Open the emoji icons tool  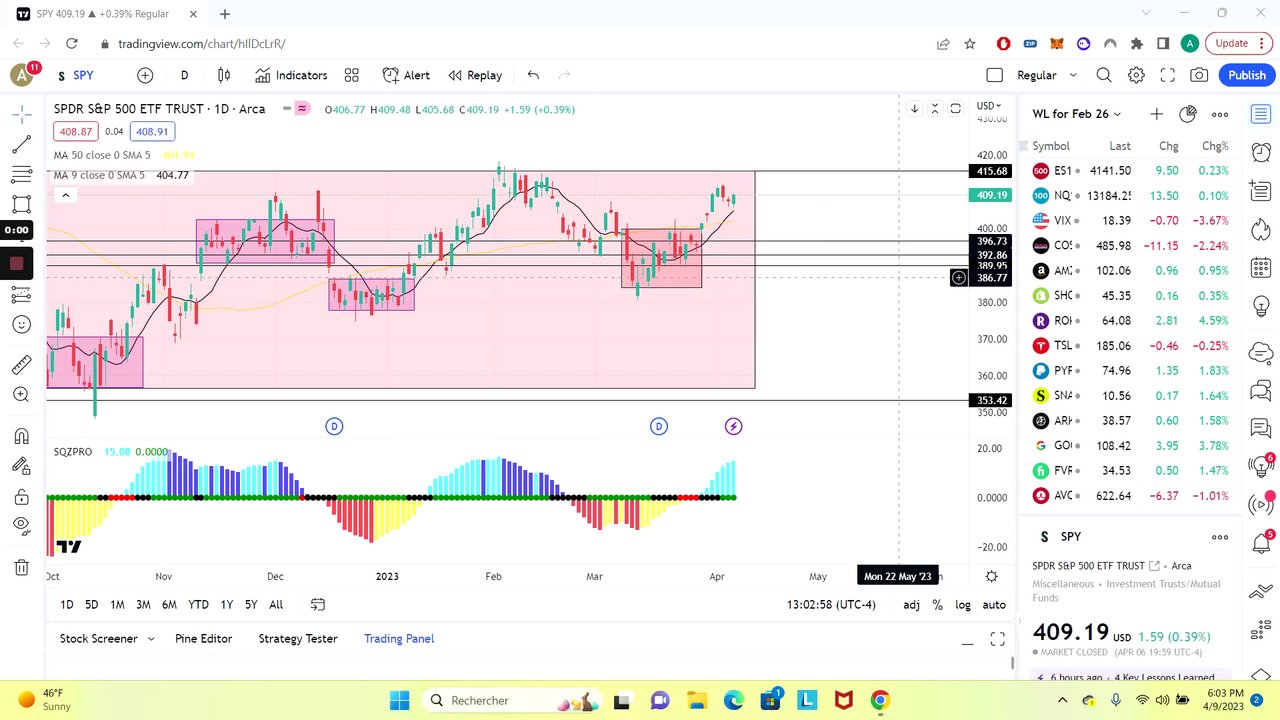21,325
